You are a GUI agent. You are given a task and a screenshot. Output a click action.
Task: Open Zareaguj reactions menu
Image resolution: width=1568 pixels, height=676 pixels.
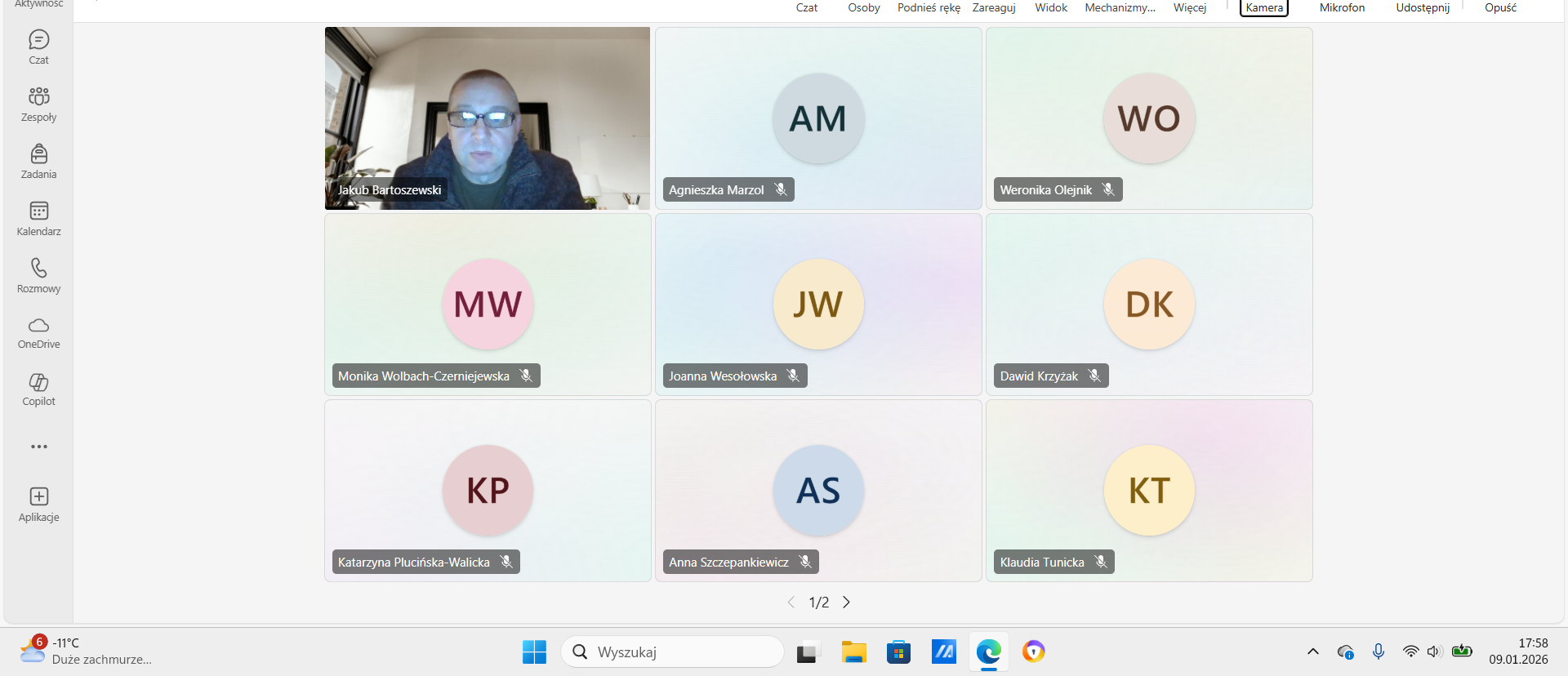993,7
